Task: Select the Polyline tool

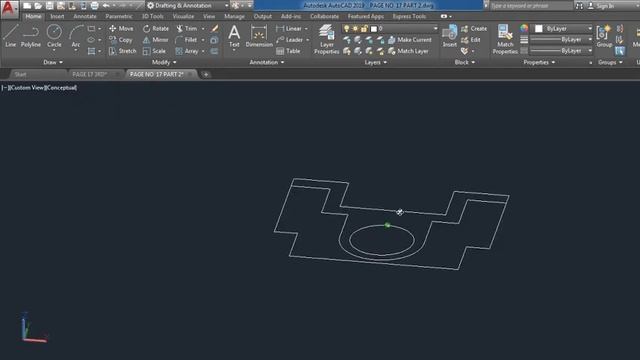Action: coord(31,36)
